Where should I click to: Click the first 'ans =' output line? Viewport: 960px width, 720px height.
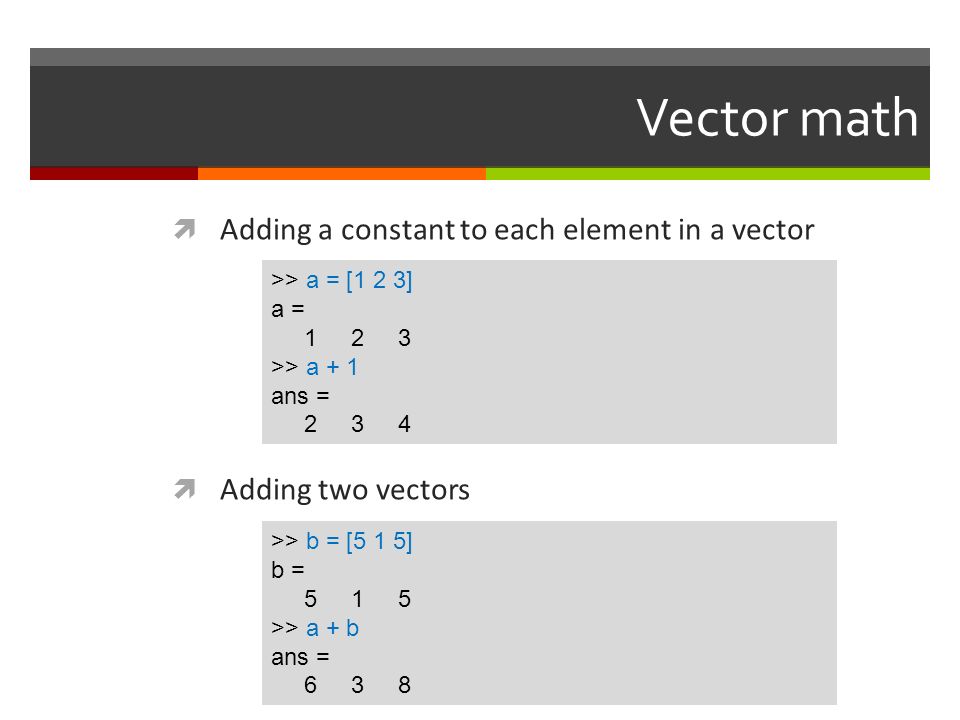pos(301,397)
